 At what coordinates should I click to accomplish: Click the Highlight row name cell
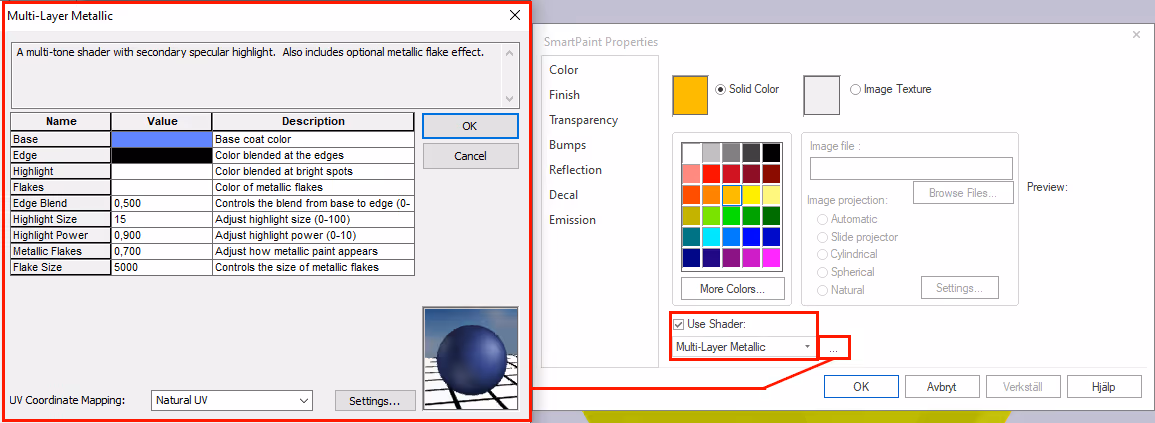point(61,171)
